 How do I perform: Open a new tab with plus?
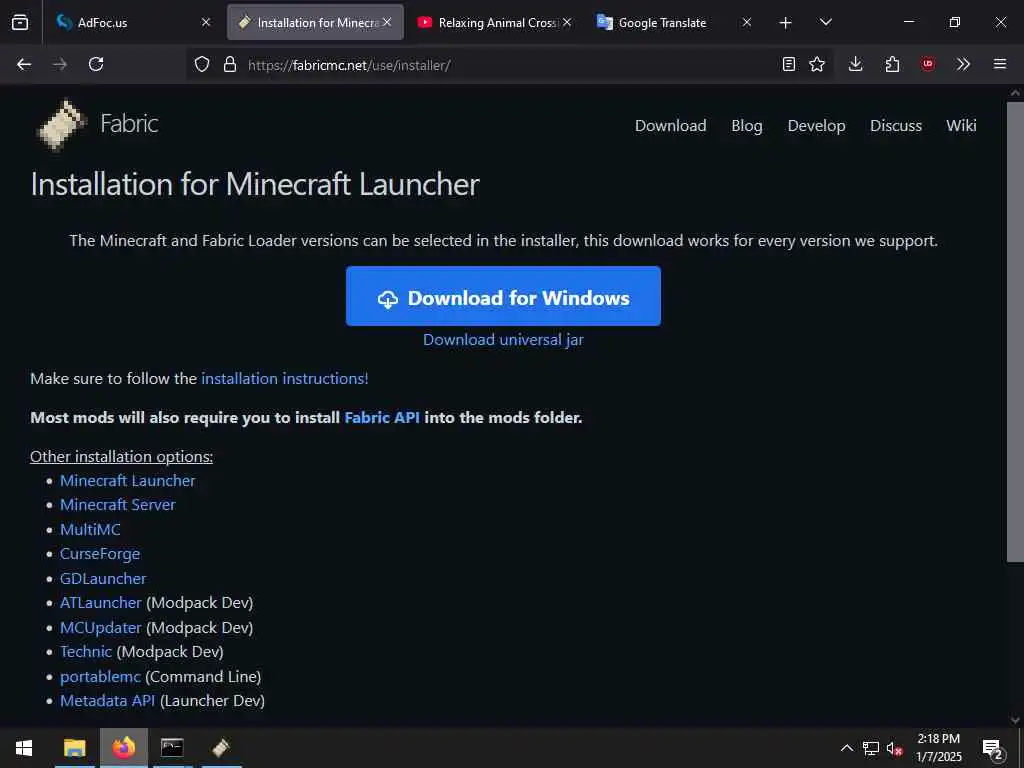point(786,23)
